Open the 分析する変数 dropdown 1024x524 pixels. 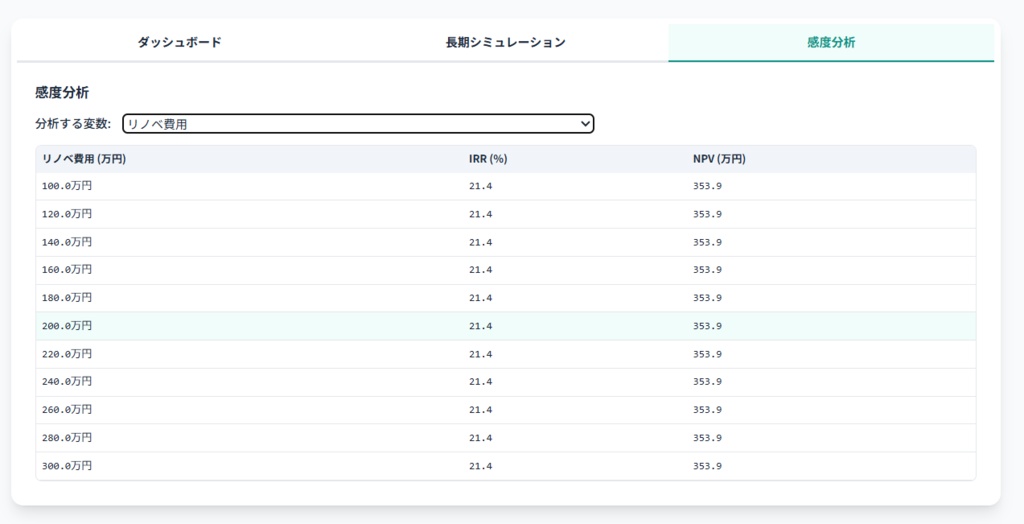357,124
